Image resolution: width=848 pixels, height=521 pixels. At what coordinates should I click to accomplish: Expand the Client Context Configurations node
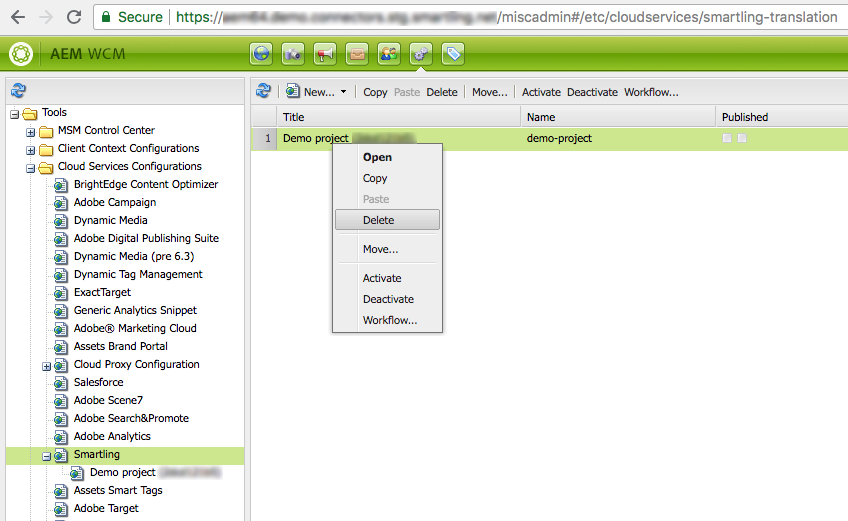pos(31,150)
